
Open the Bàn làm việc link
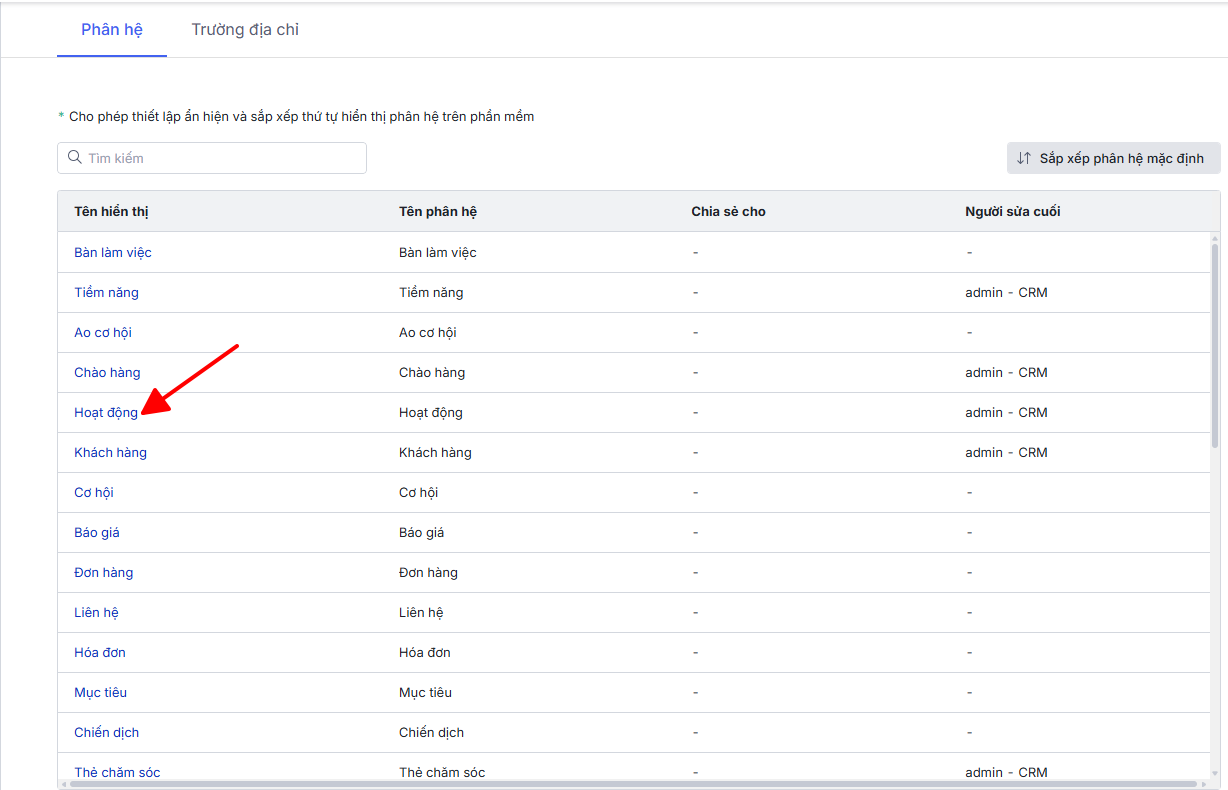[113, 252]
